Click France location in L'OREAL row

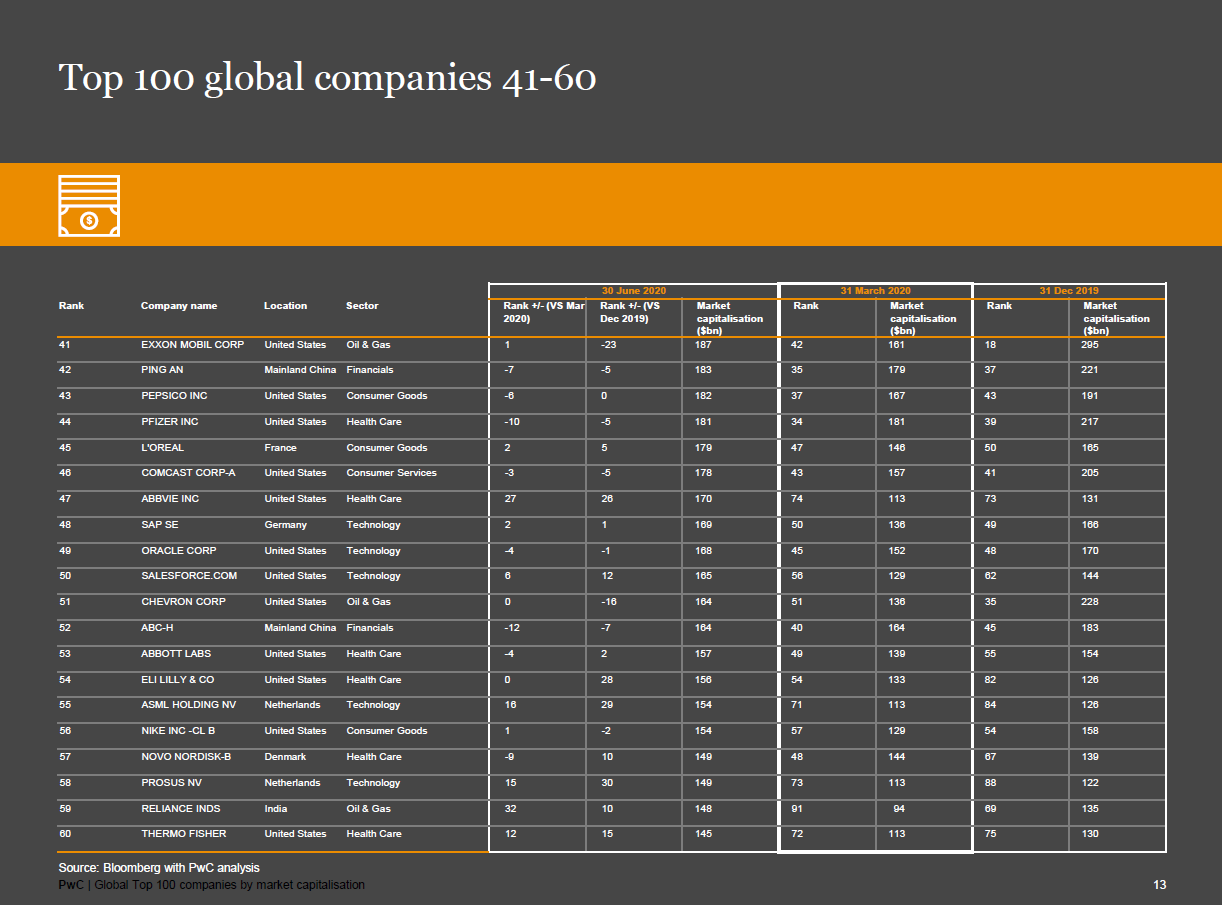[281, 448]
